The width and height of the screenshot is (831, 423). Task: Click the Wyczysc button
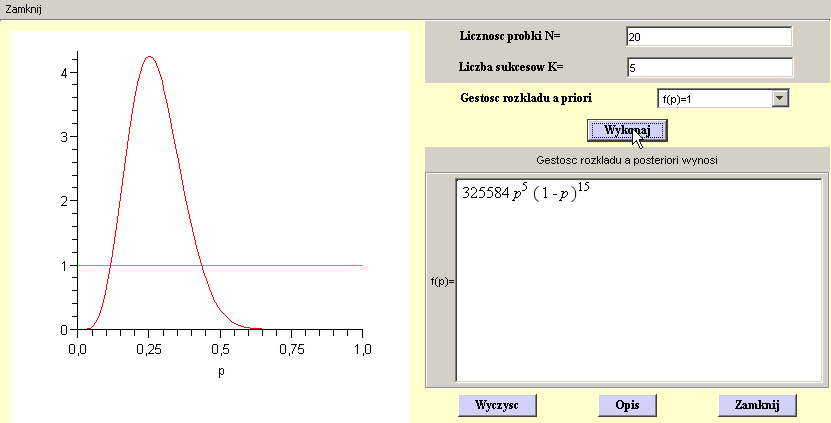pos(497,405)
